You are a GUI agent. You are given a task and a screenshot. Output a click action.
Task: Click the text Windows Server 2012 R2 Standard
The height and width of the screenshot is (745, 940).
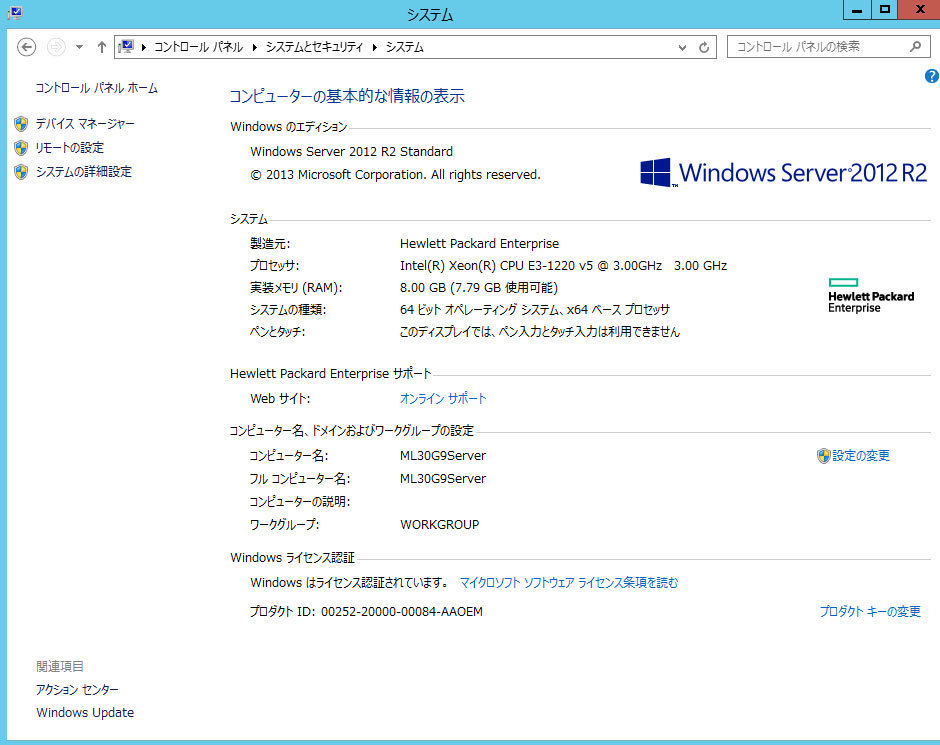tap(351, 152)
